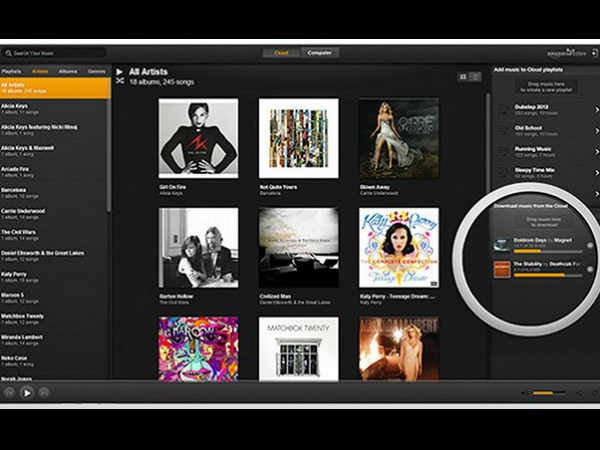Open the Artists tab

(40, 72)
